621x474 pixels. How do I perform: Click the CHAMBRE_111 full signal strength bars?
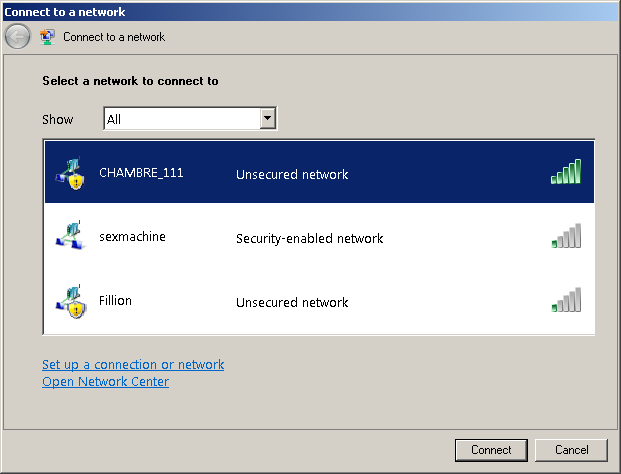(x=566, y=171)
